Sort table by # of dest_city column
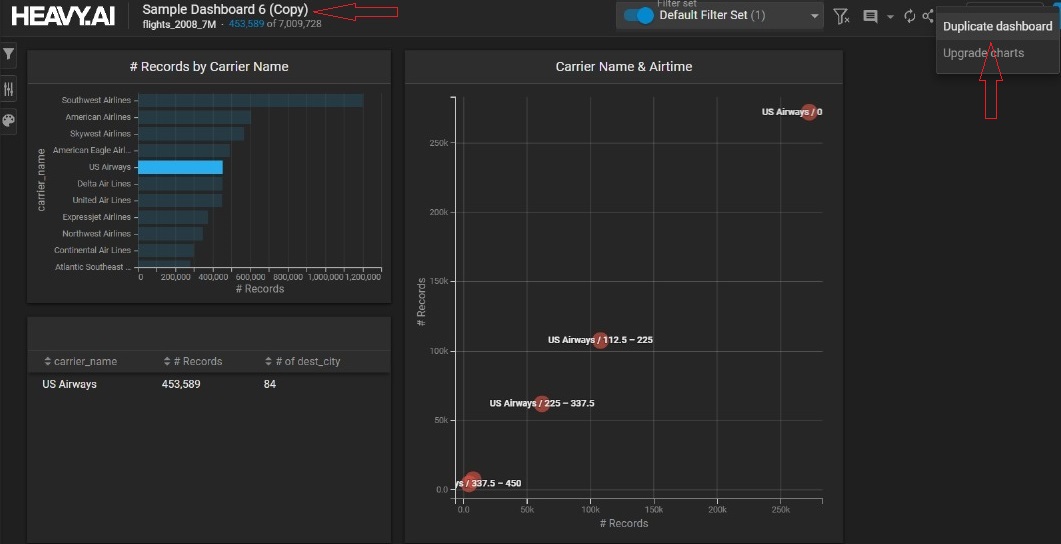The width and height of the screenshot is (1061, 544). pos(302,361)
